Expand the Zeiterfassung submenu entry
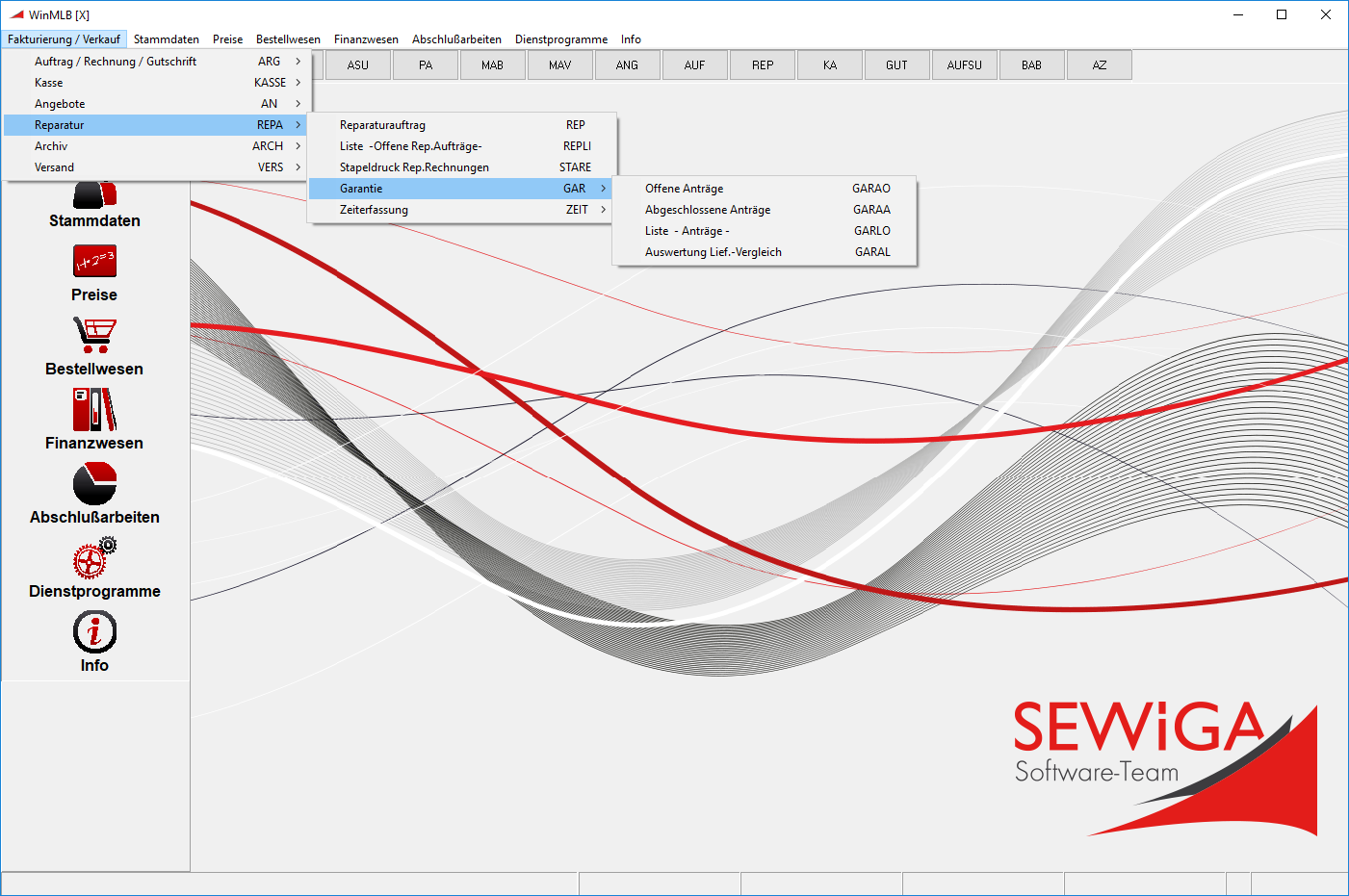This screenshot has width=1349, height=896. (x=460, y=210)
